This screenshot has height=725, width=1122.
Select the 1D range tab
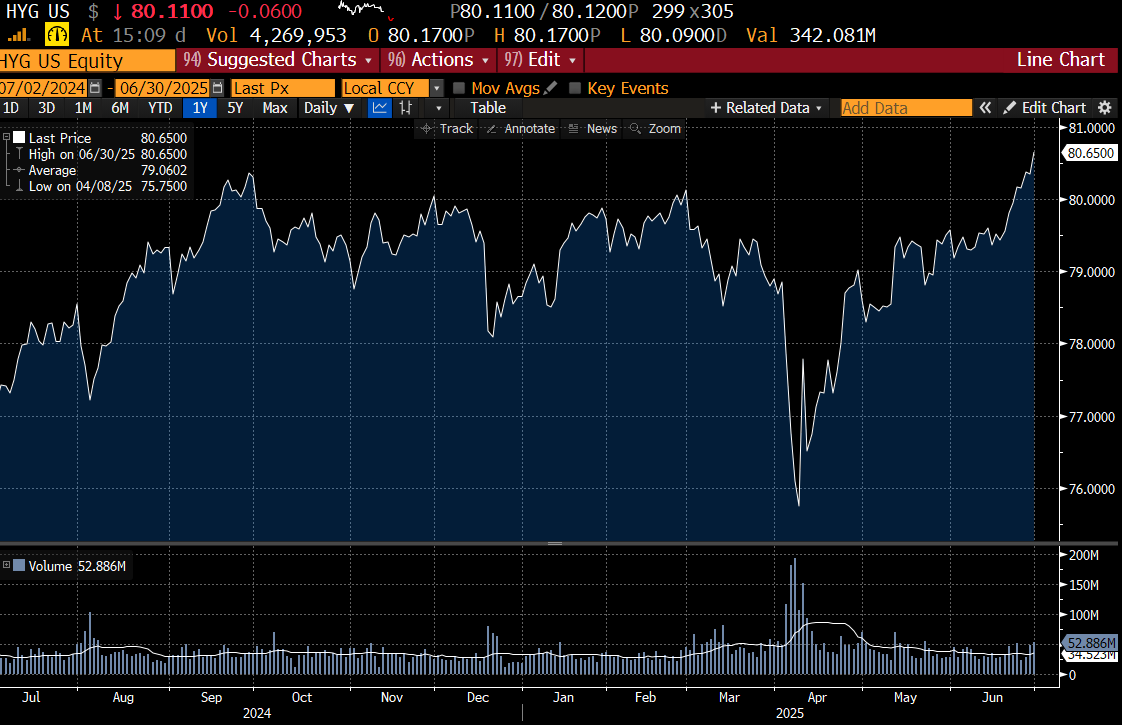click(x=11, y=108)
